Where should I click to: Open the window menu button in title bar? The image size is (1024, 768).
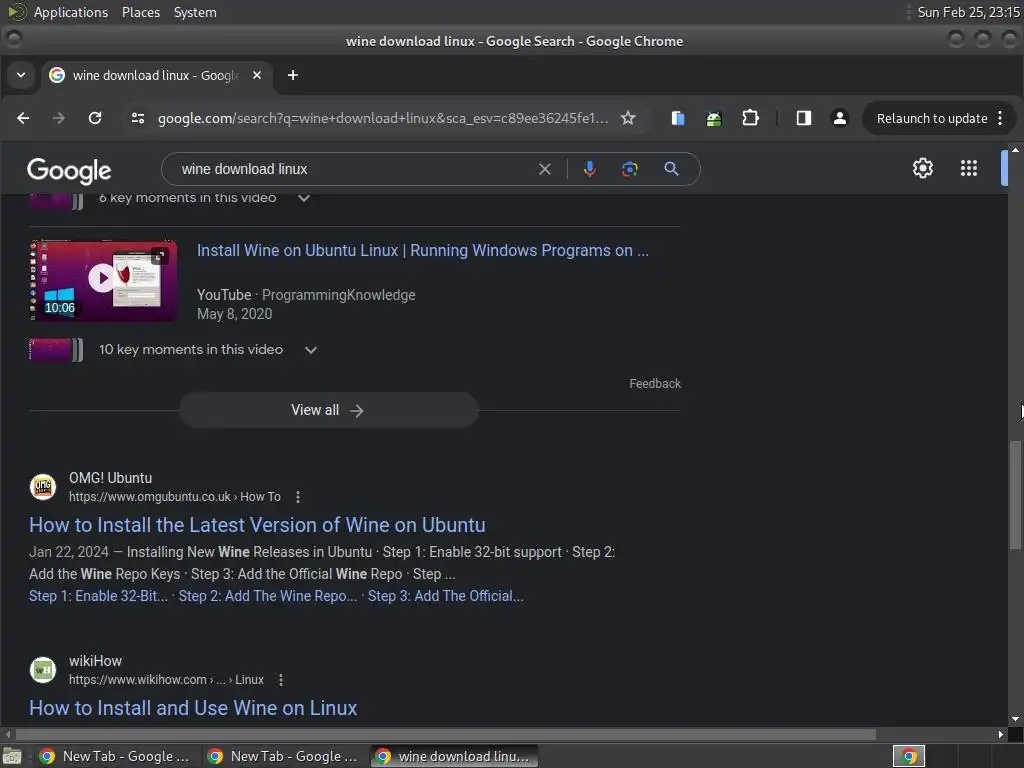point(13,40)
